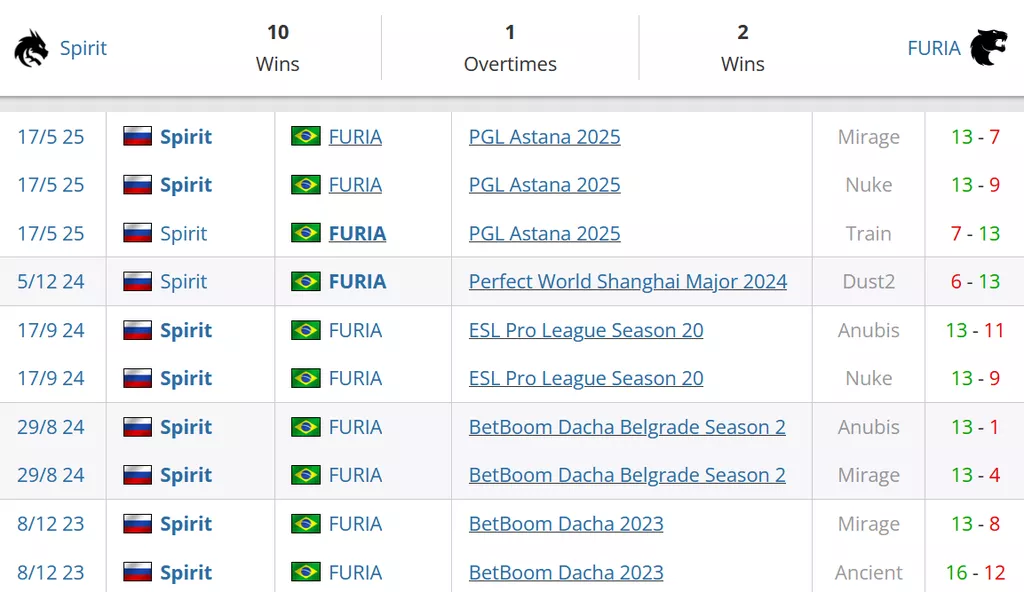Image resolution: width=1024 pixels, height=592 pixels.
Task: Click Spirit team name in 29/8 24 Anubis row
Action: coord(186,427)
